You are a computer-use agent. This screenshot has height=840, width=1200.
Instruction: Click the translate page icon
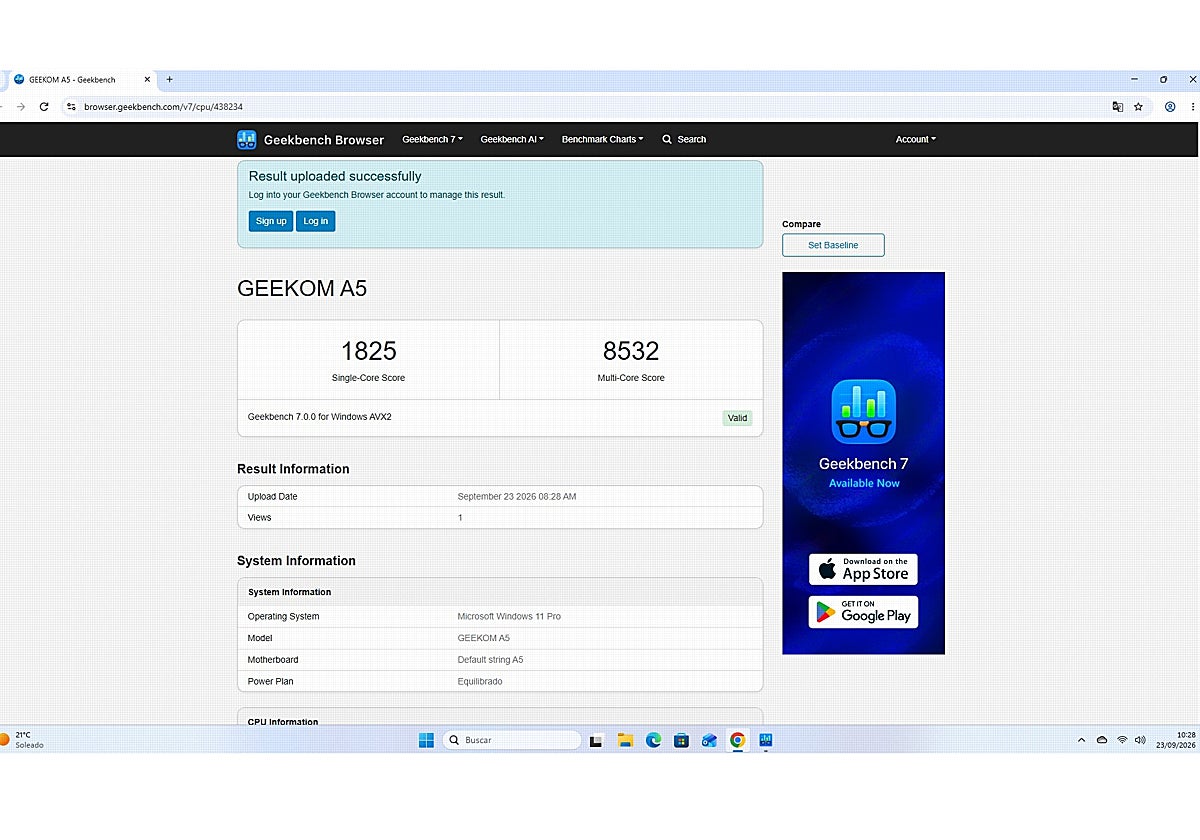point(1118,107)
